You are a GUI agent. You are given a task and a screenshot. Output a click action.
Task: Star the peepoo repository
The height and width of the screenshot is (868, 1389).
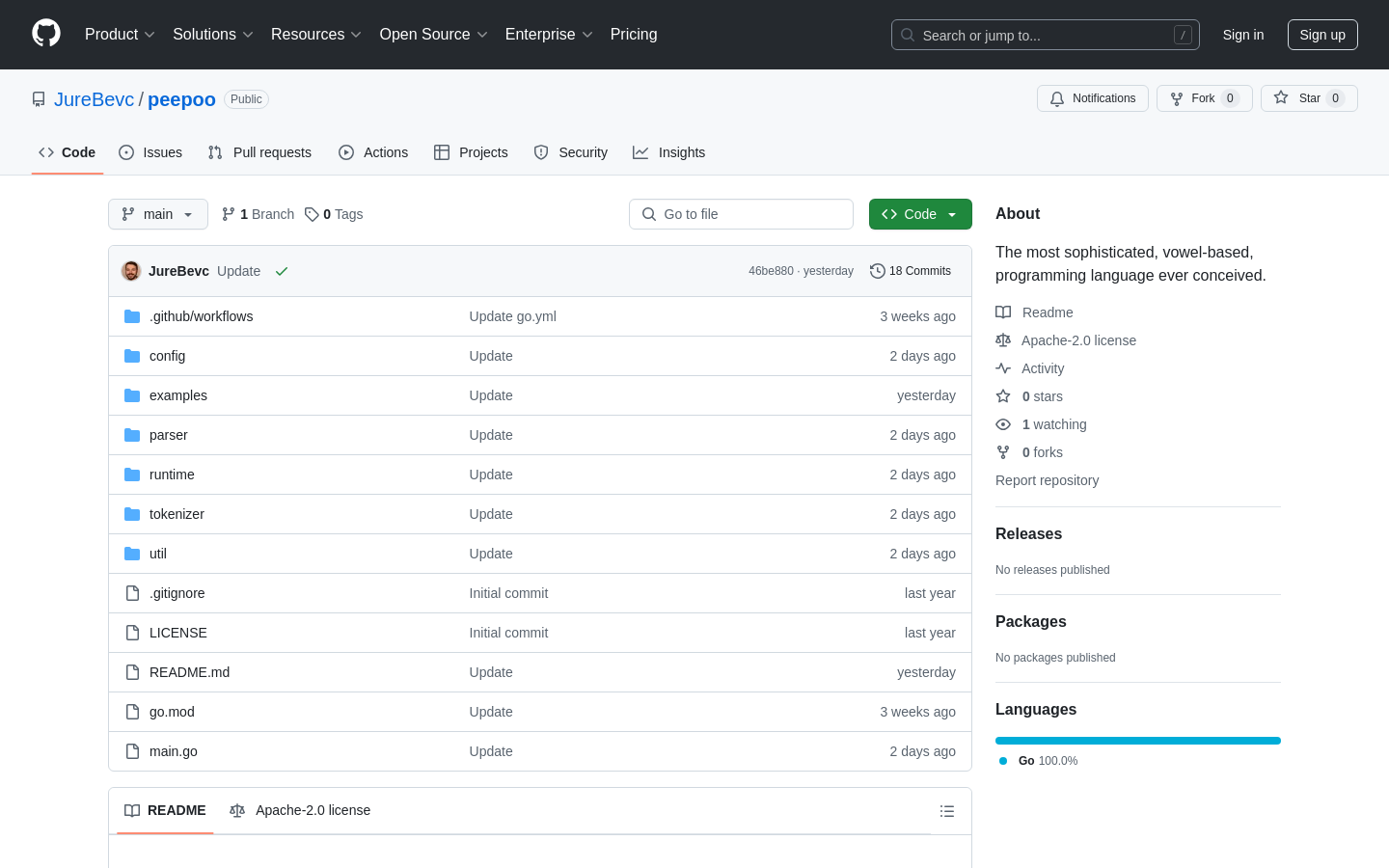tap(1309, 98)
